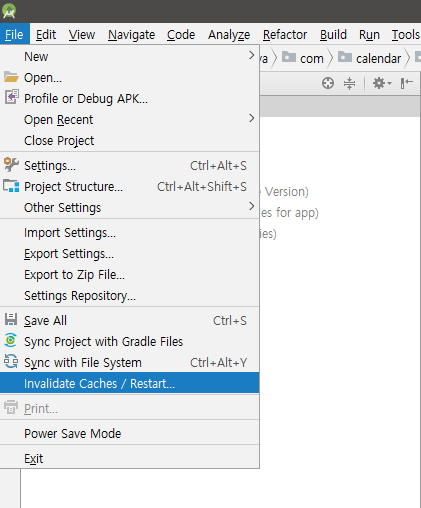Expand the Open Recent submenu arrow

click(252, 118)
